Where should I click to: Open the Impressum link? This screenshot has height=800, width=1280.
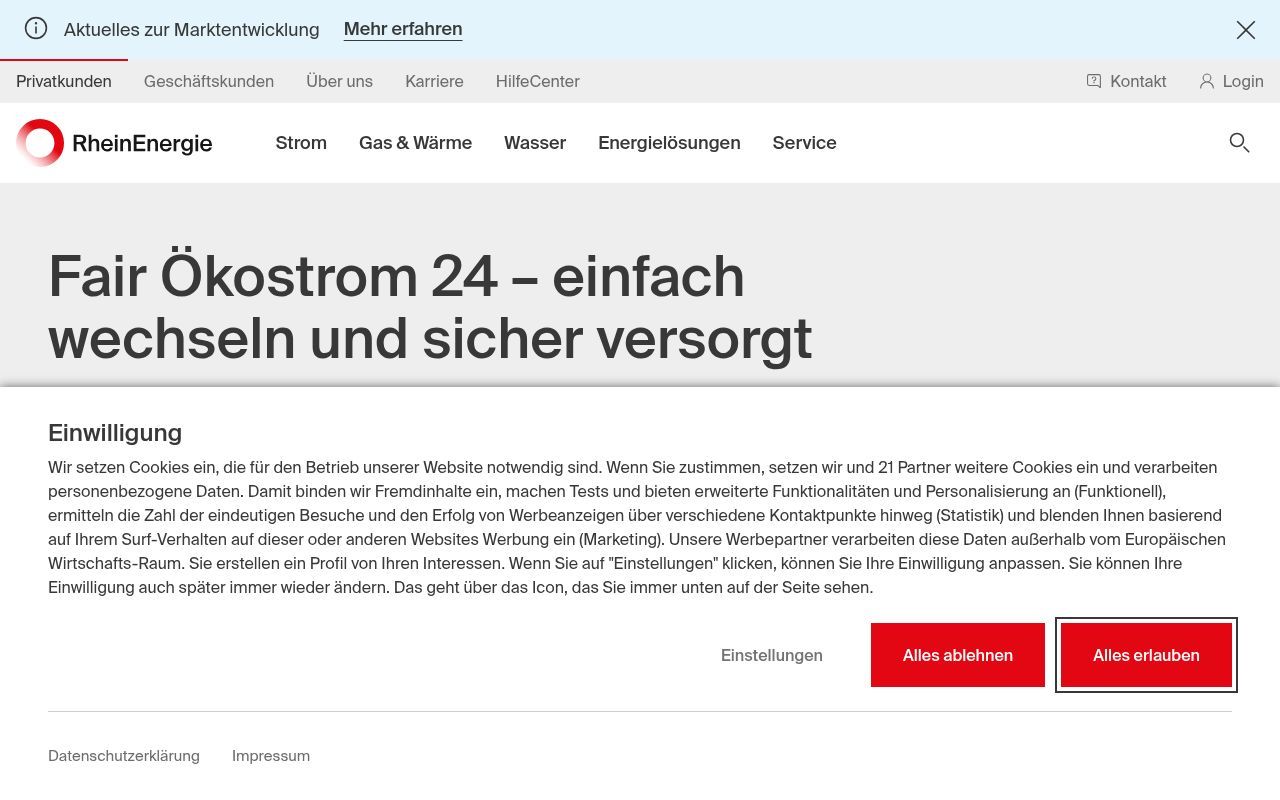pos(271,756)
